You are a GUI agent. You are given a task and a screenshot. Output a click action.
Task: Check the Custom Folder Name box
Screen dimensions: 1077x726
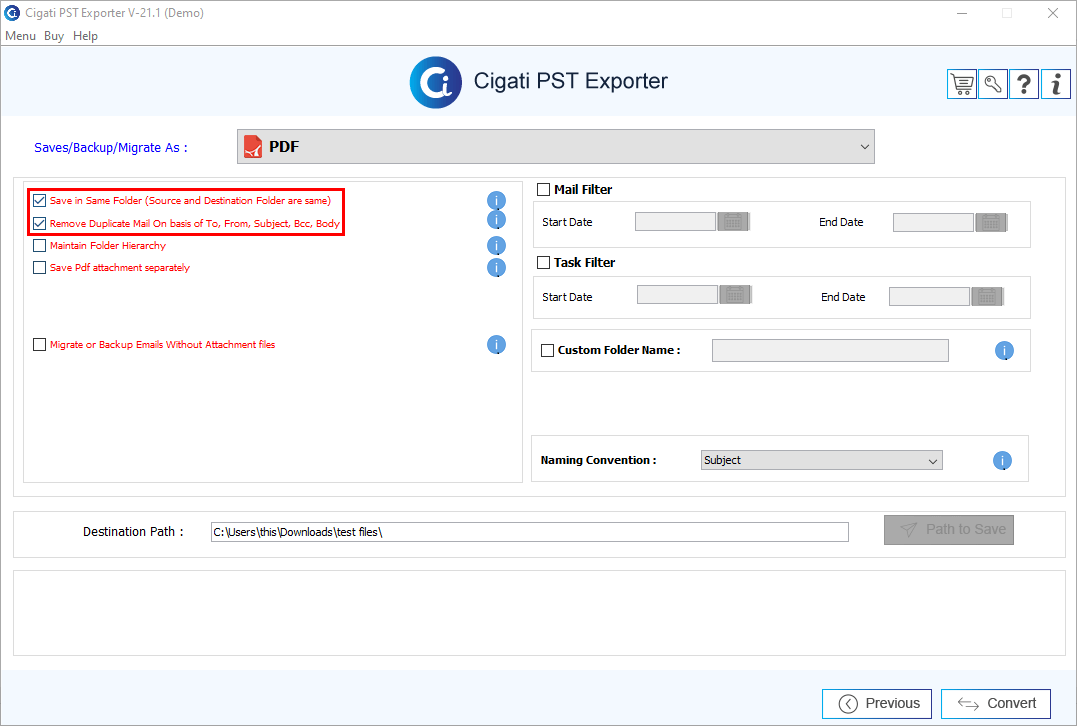pyautogui.click(x=547, y=350)
